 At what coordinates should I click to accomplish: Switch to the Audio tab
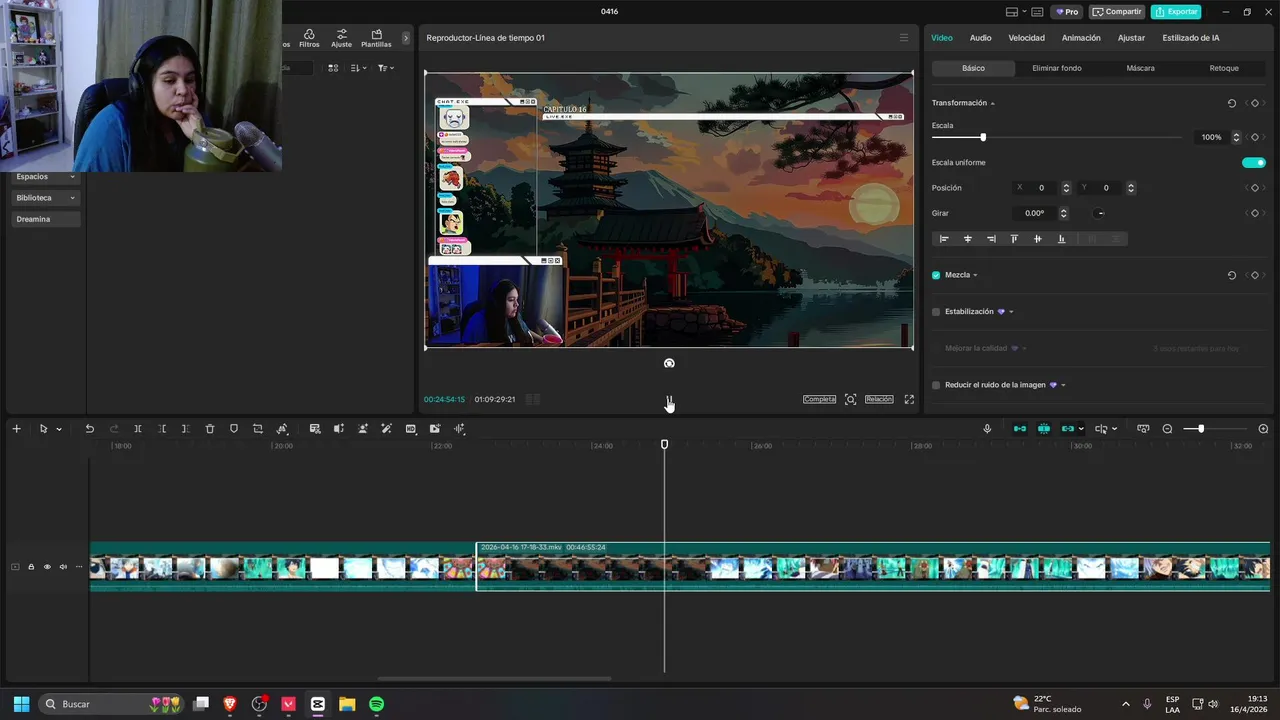[980, 38]
